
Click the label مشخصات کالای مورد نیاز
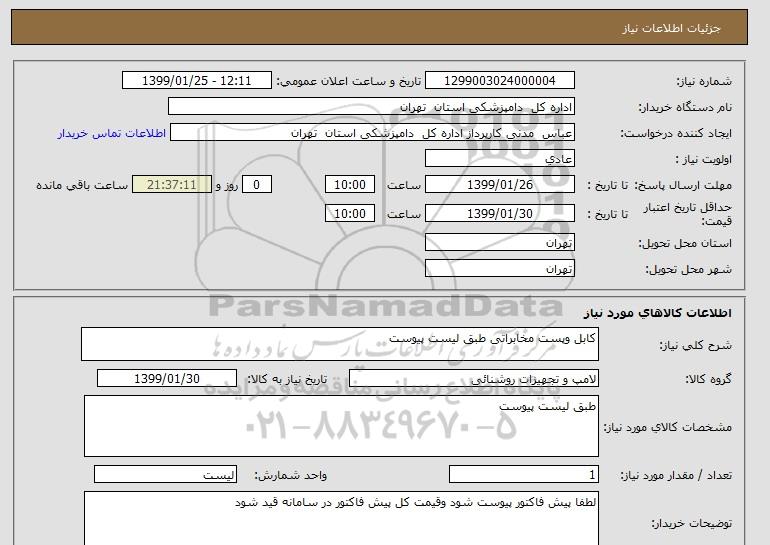click(x=668, y=427)
